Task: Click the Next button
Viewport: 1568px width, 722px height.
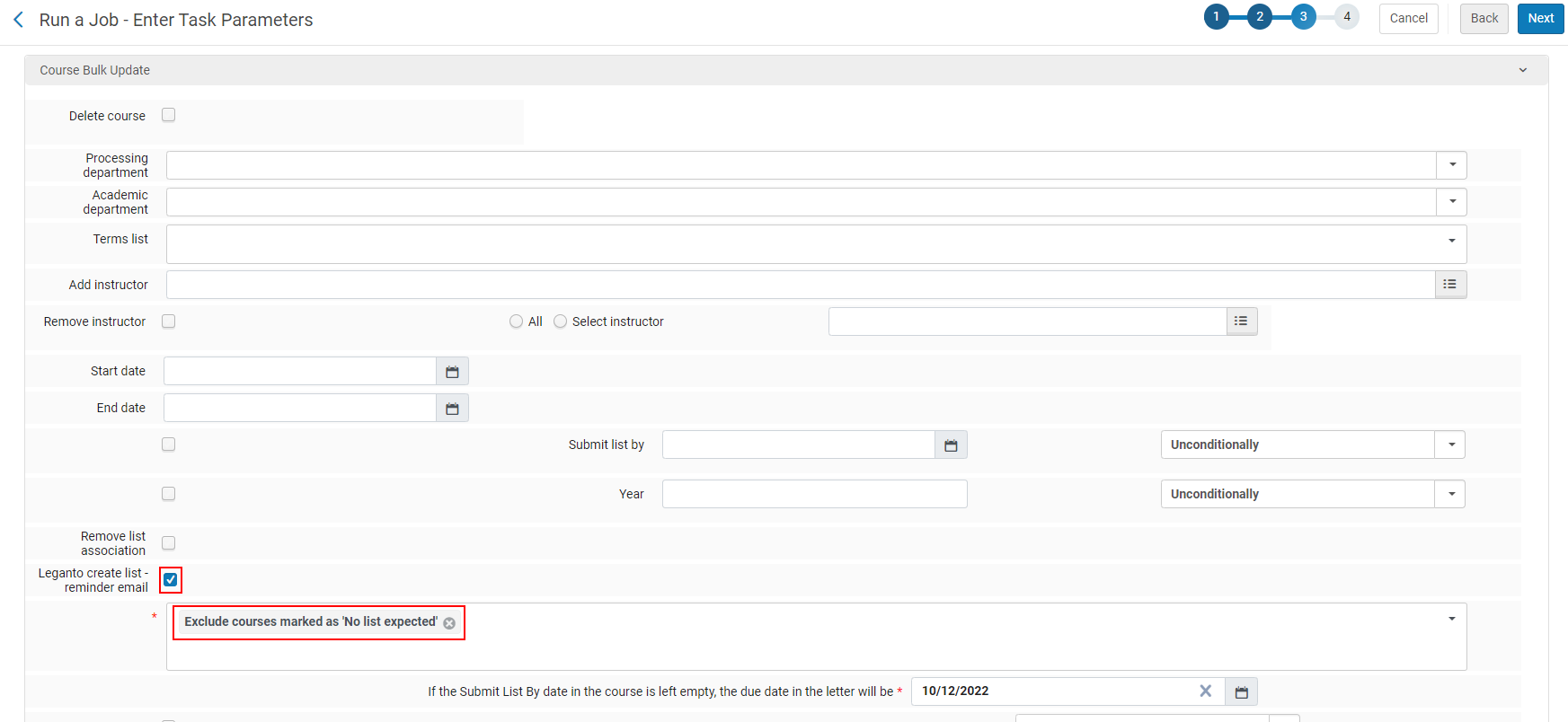Action: [x=1541, y=19]
